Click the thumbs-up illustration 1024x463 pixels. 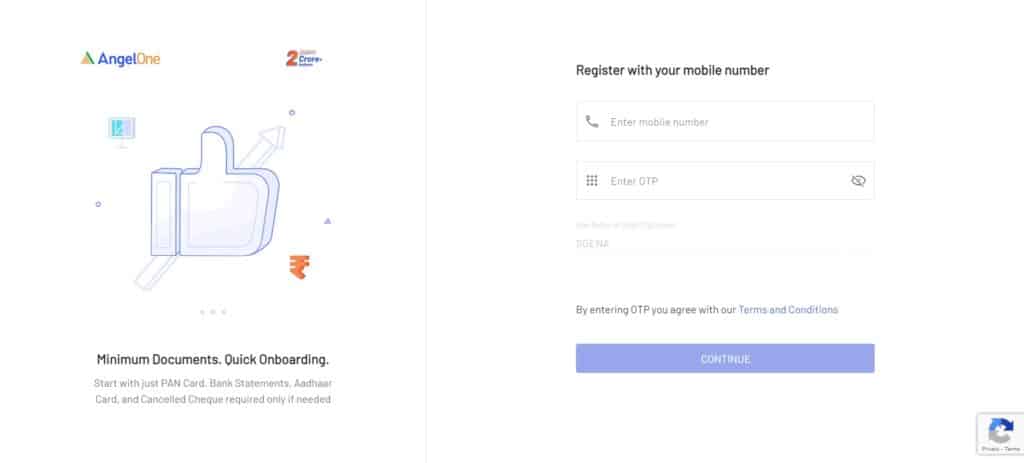pos(216,192)
